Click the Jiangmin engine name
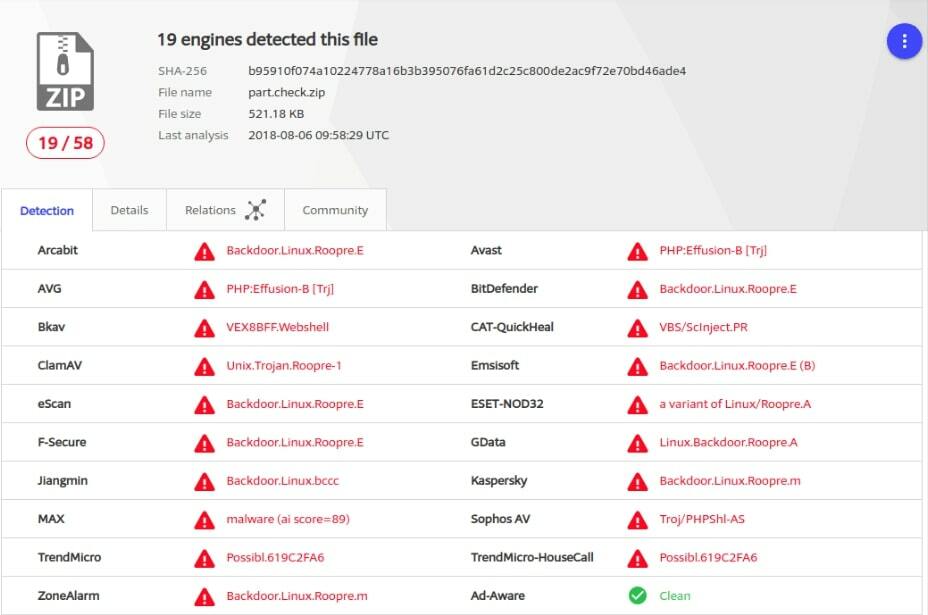This screenshot has height=615, width=928. click(63, 481)
